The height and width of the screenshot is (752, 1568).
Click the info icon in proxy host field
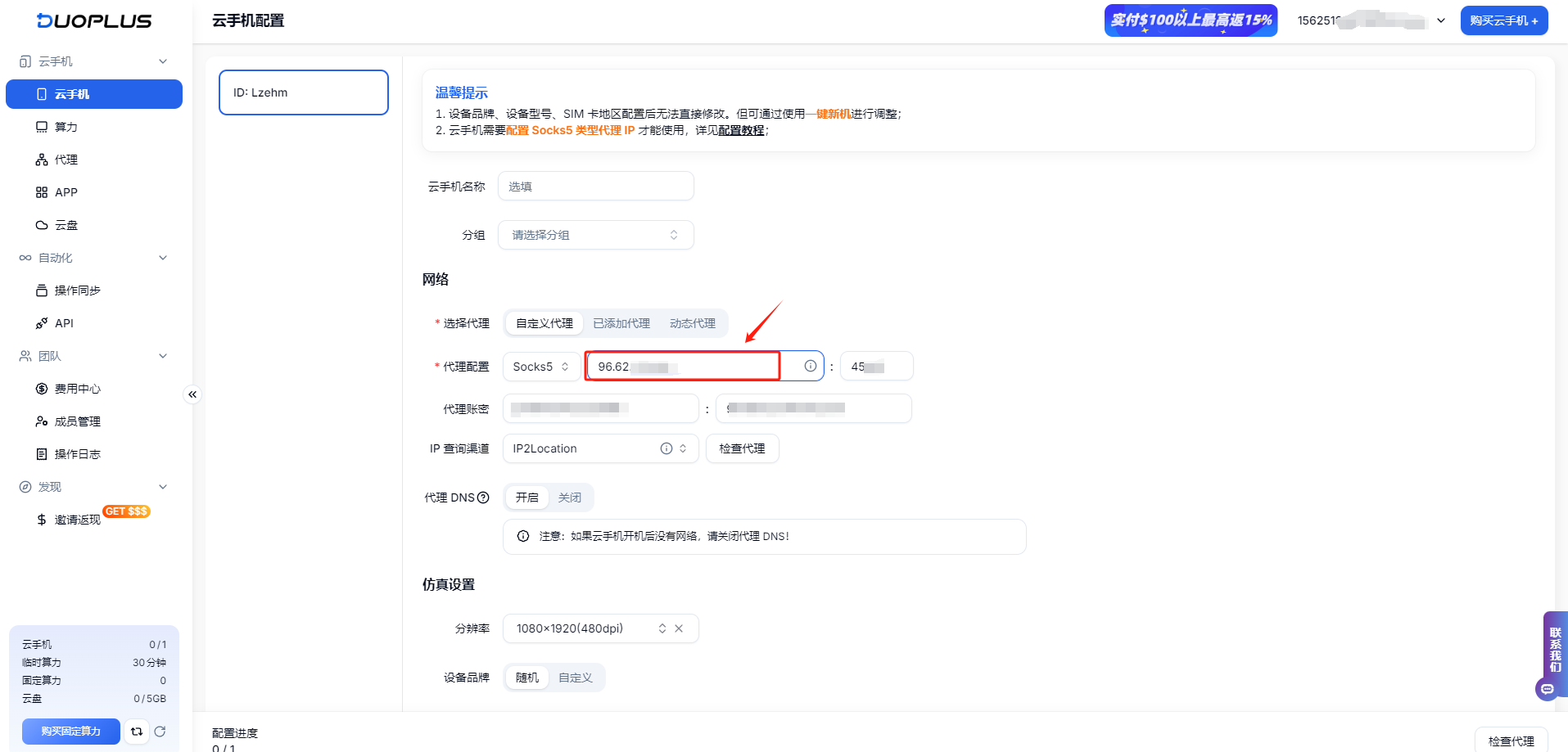pos(810,366)
